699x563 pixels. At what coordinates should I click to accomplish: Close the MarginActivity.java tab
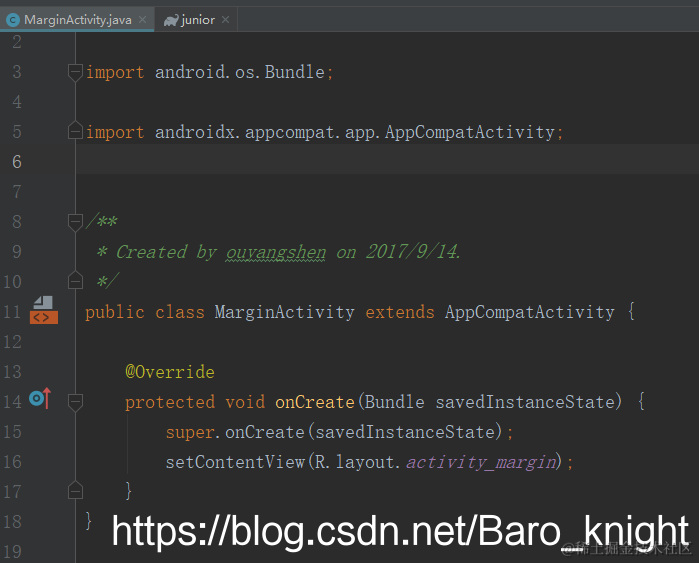pos(142,20)
